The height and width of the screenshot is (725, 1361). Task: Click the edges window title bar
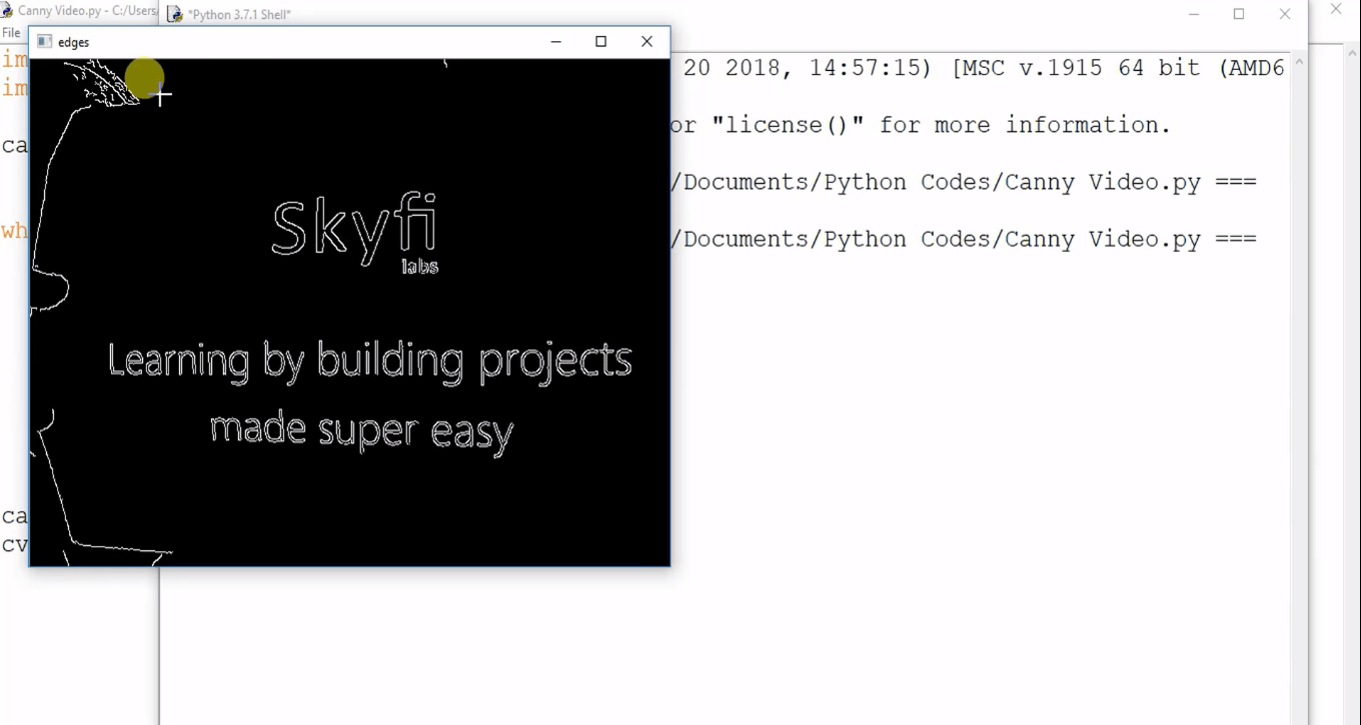pyautogui.click(x=300, y=42)
